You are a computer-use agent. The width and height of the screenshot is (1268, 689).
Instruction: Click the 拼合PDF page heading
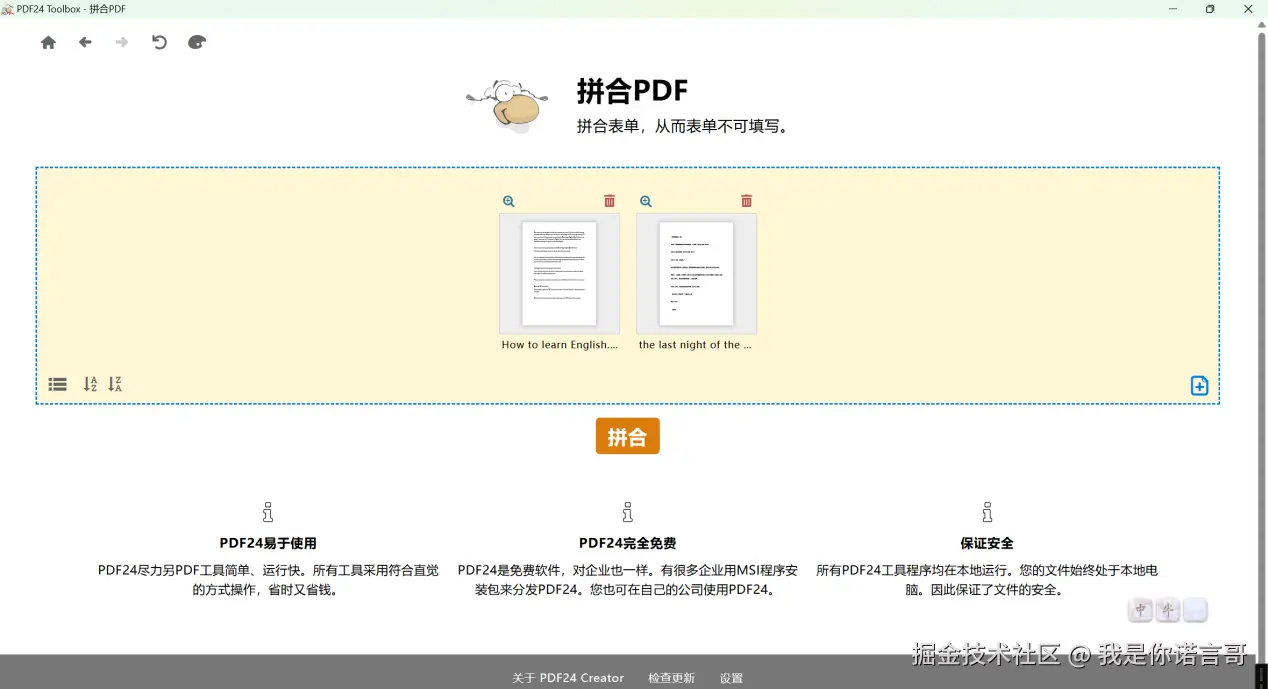coord(632,91)
